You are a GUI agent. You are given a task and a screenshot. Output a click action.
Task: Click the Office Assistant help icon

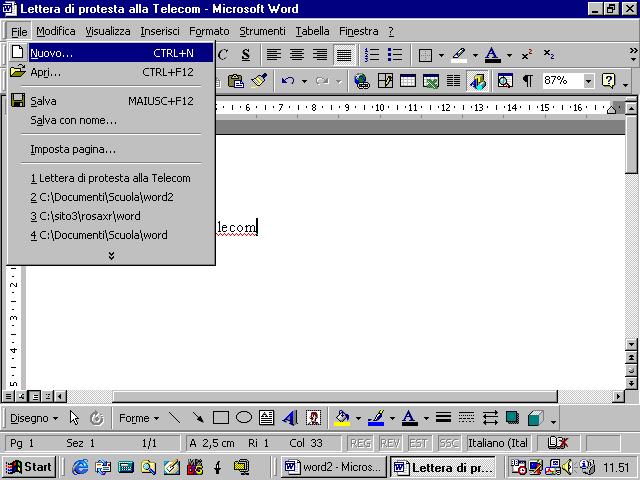[x=609, y=81]
